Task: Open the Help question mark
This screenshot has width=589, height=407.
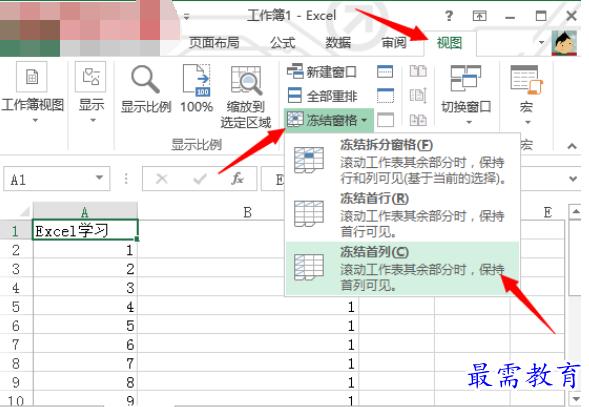Action: point(449,16)
